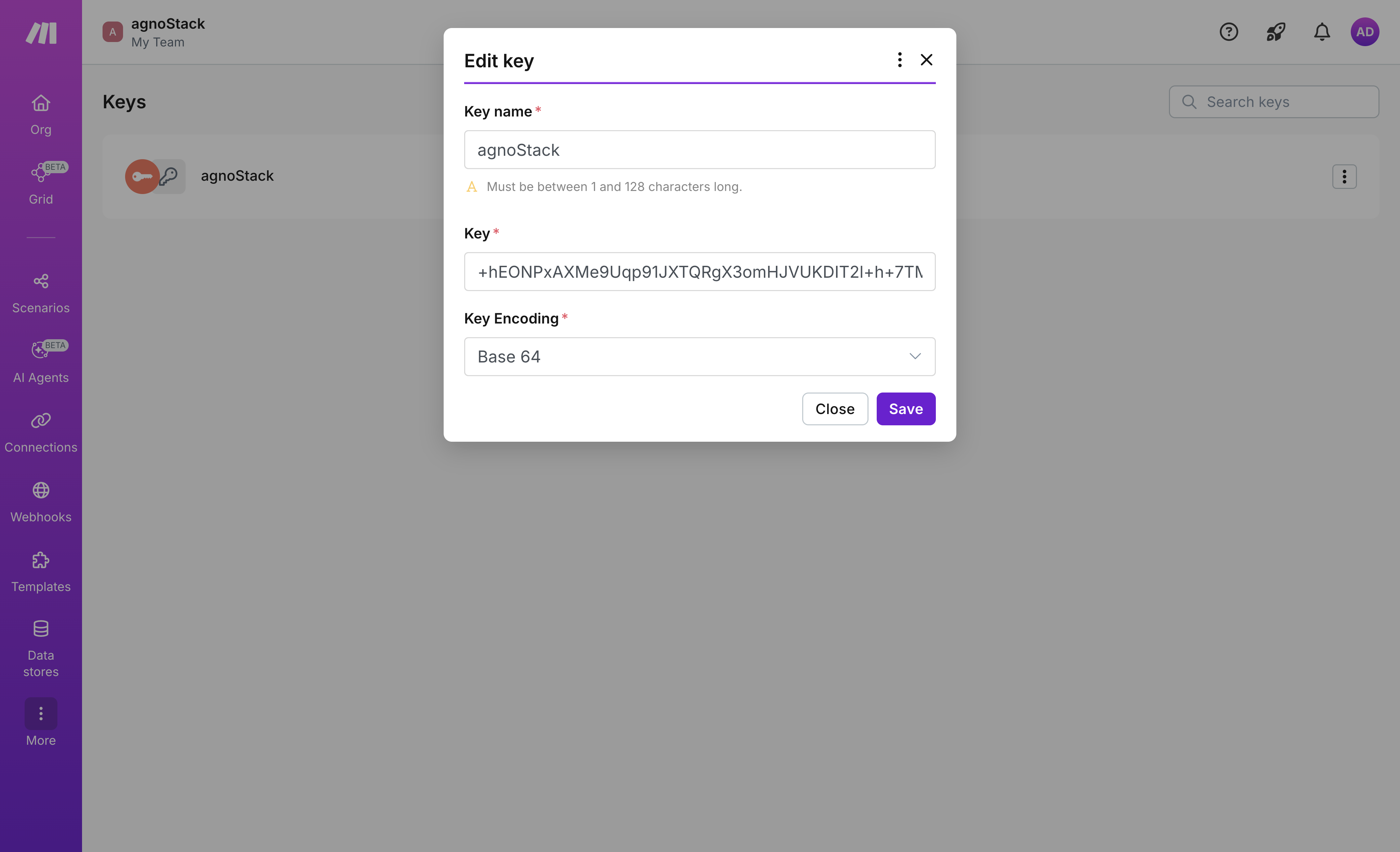
Task: Open the three-dot menu in the Edit key dialog
Action: pyautogui.click(x=899, y=60)
